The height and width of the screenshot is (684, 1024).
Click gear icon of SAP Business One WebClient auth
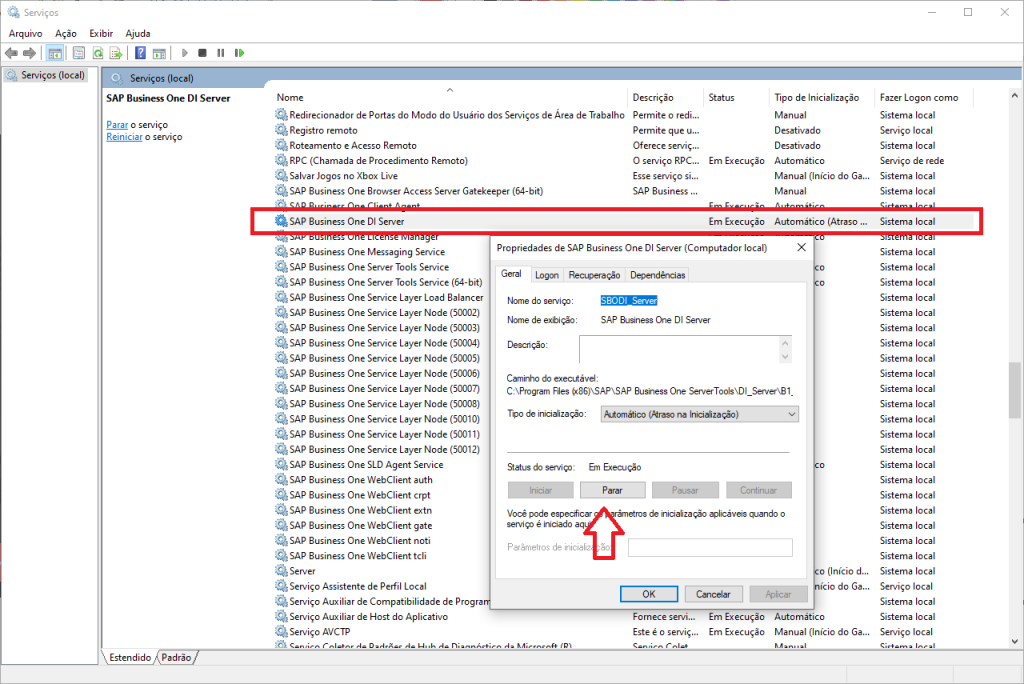click(x=281, y=480)
